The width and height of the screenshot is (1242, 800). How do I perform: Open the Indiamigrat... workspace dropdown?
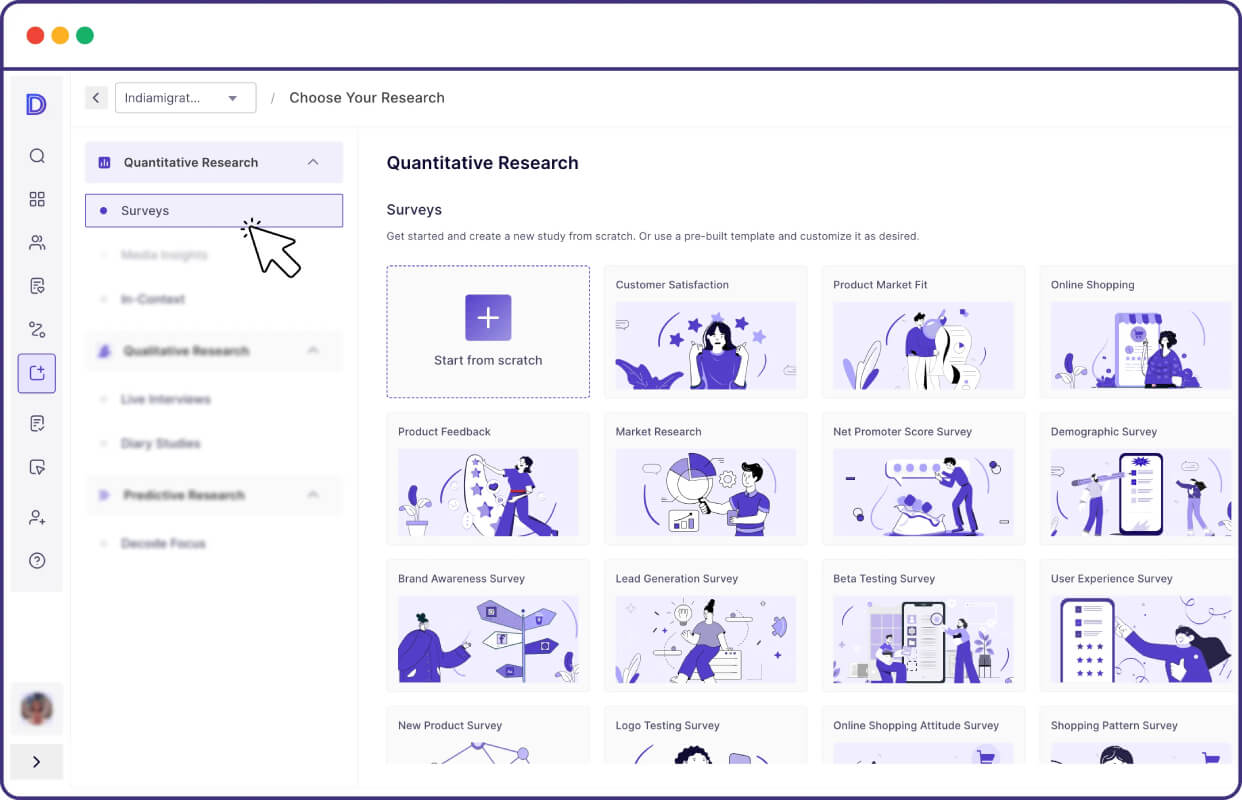pyautogui.click(x=185, y=98)
